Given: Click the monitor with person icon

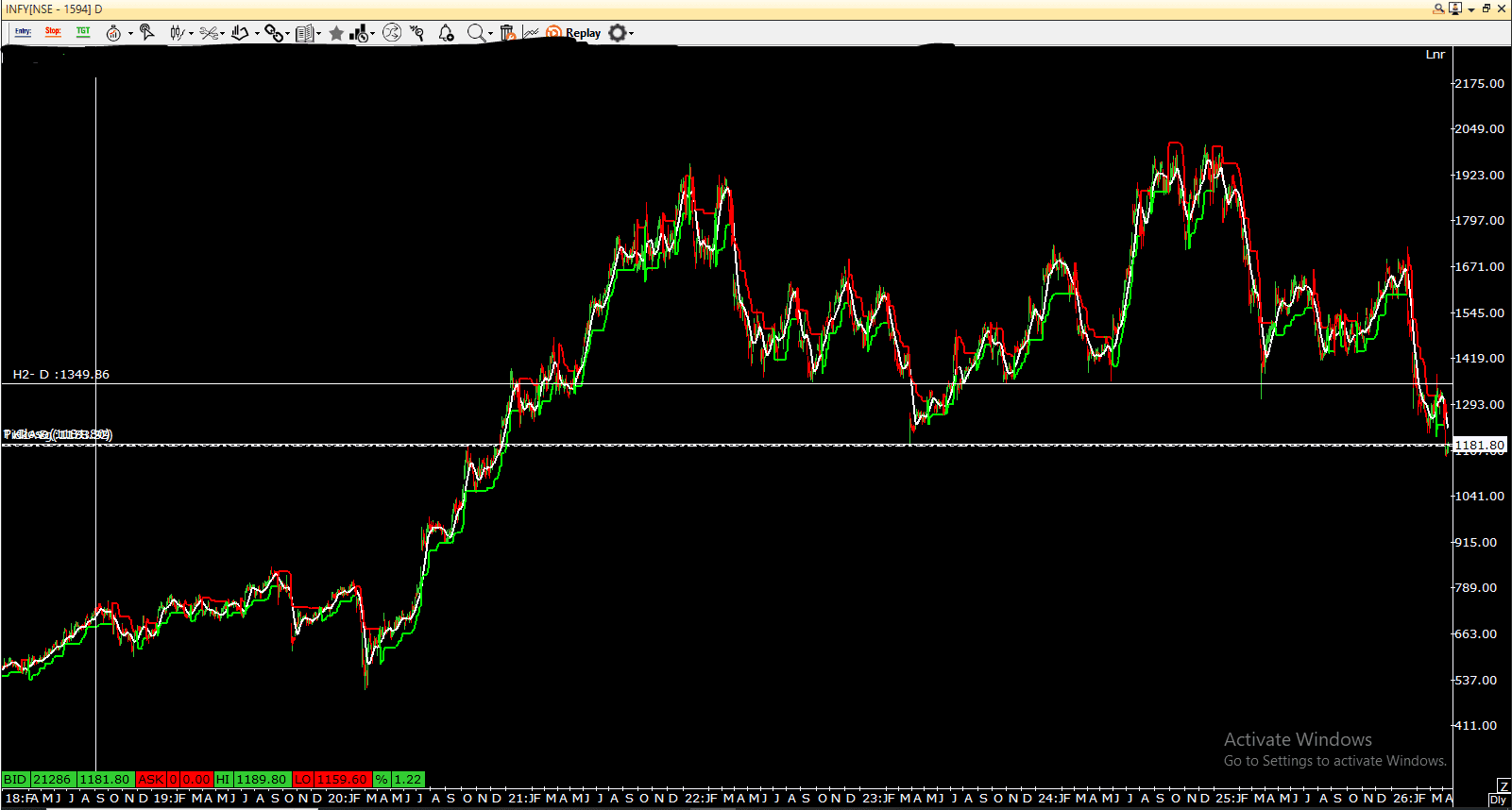Looking at the screenshot, I should pos(1455,8).
